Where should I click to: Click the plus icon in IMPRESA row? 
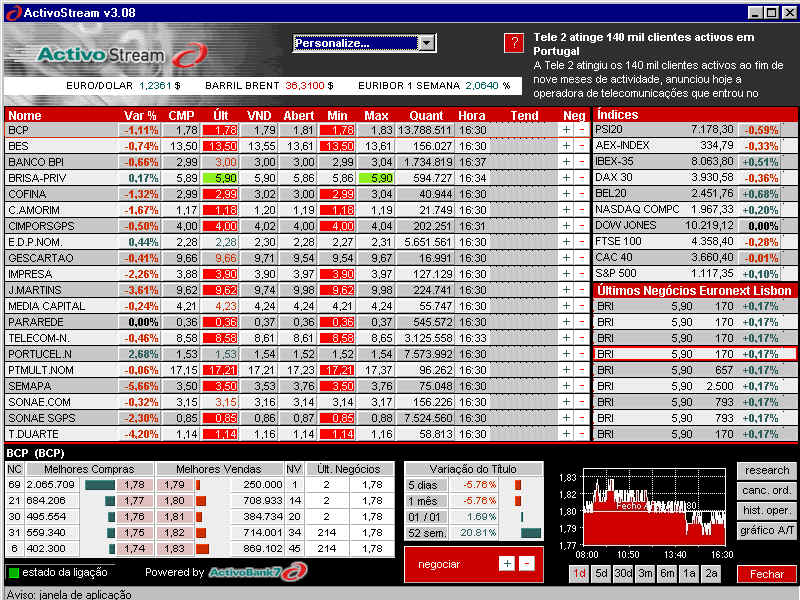[x=566, y=274]
